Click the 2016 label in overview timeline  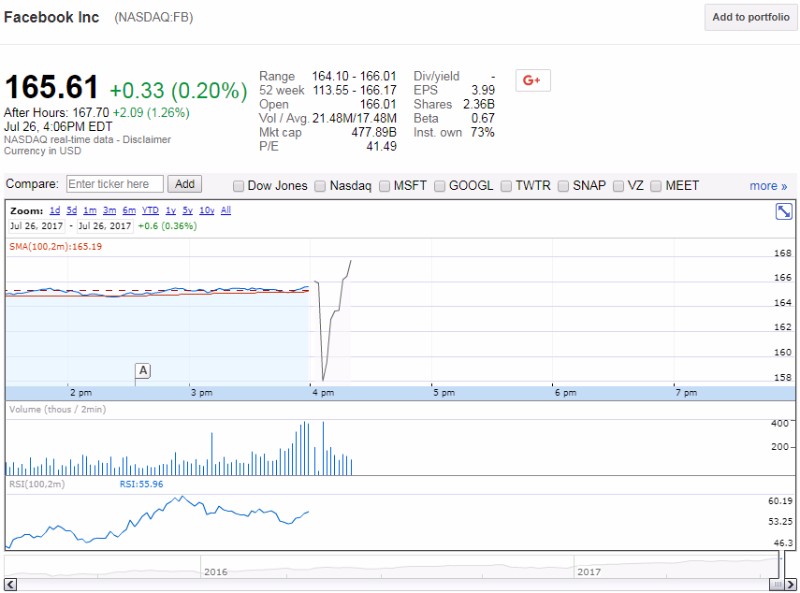215,572
